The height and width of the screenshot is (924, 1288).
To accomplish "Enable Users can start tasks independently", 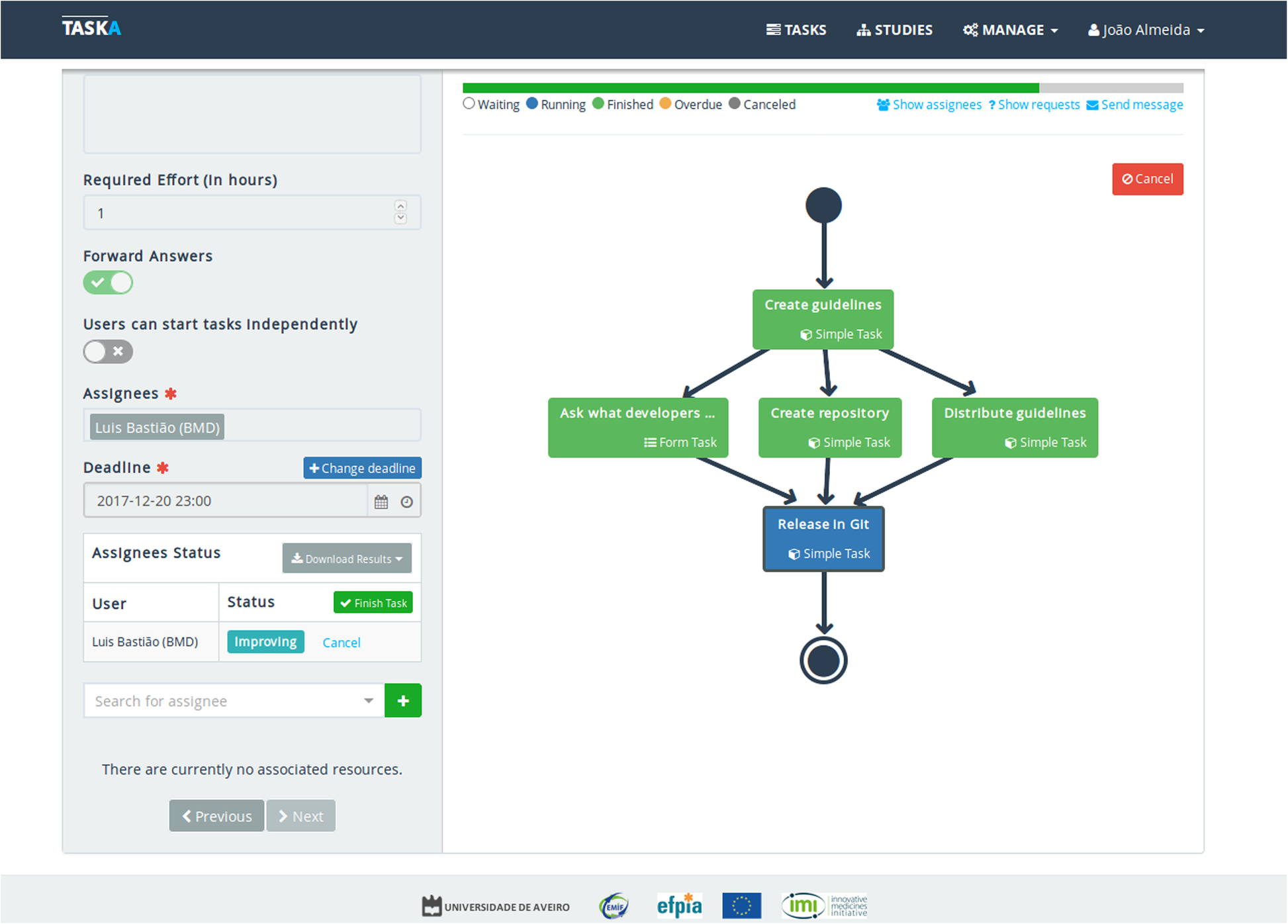I will [108, 351].
